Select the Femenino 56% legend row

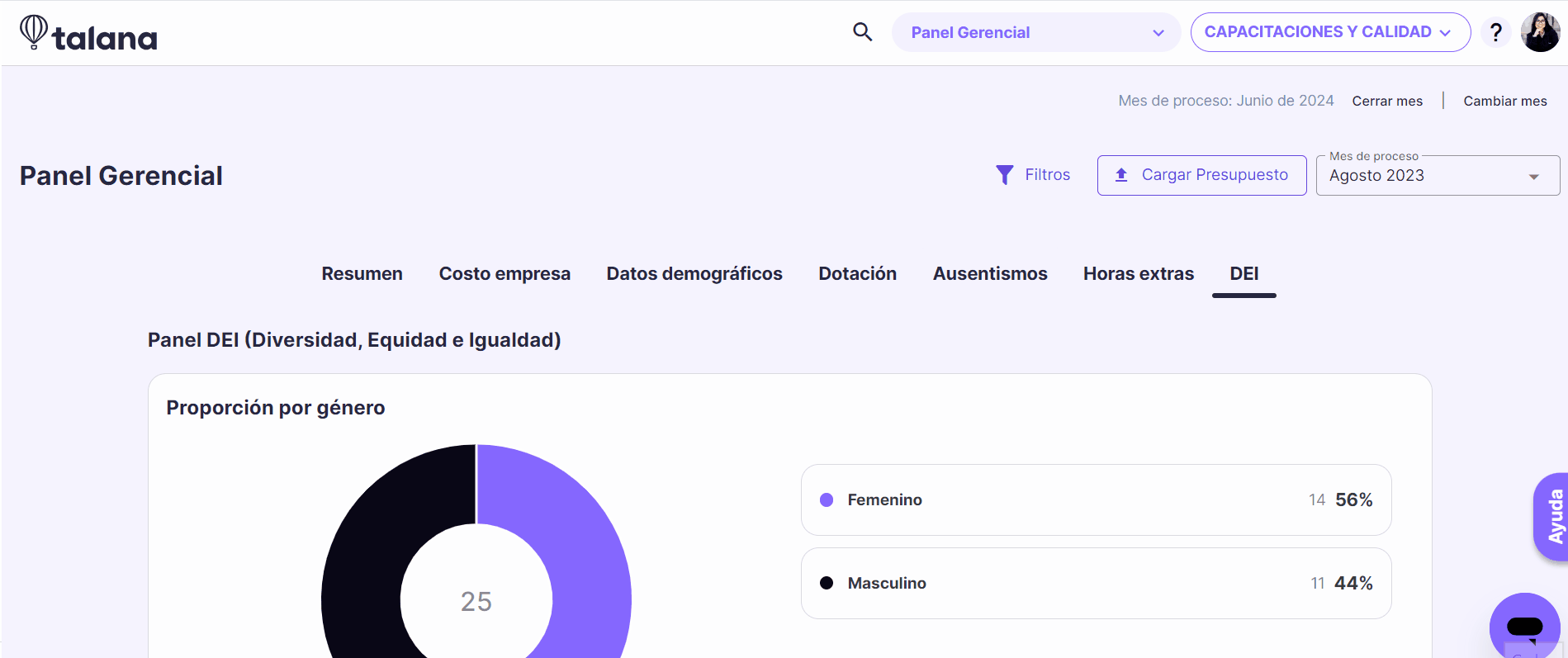point(1096,499)
